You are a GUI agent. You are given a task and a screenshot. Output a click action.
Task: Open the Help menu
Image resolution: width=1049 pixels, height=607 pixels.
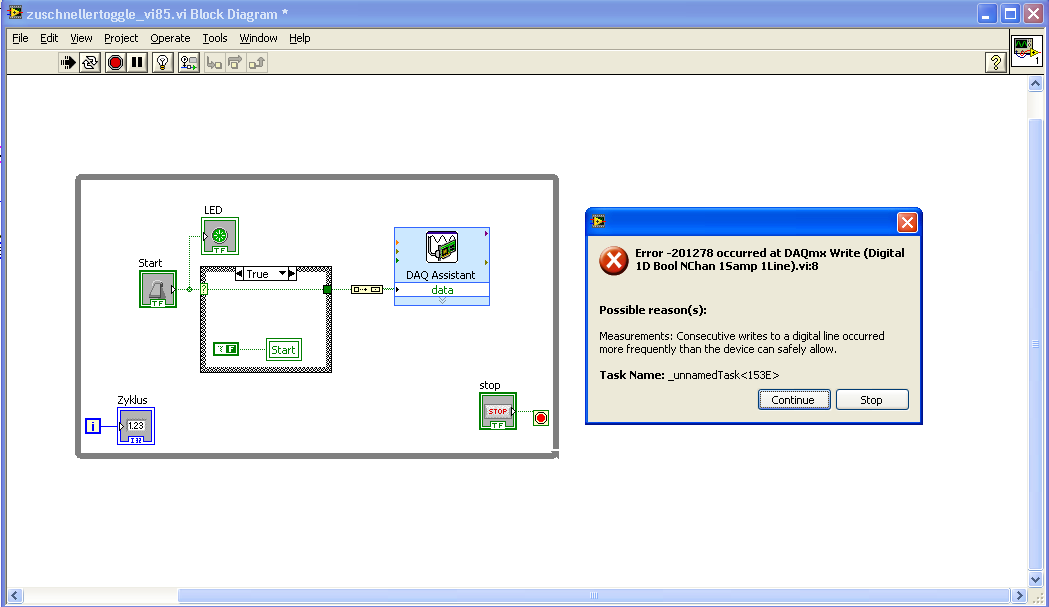[x=299, y=38]
